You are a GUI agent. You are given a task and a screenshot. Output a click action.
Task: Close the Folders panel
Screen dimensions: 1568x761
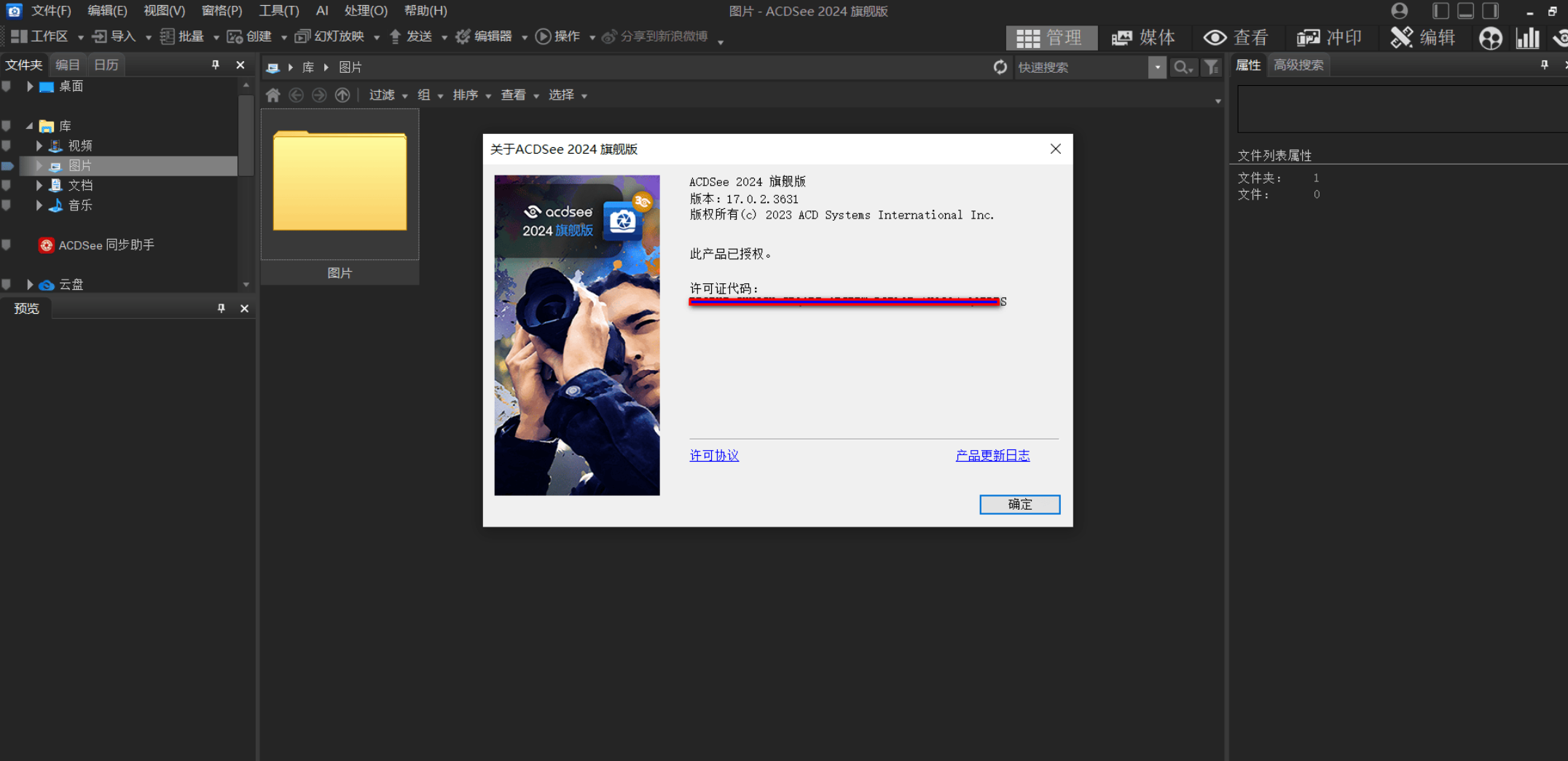[240, 65]
